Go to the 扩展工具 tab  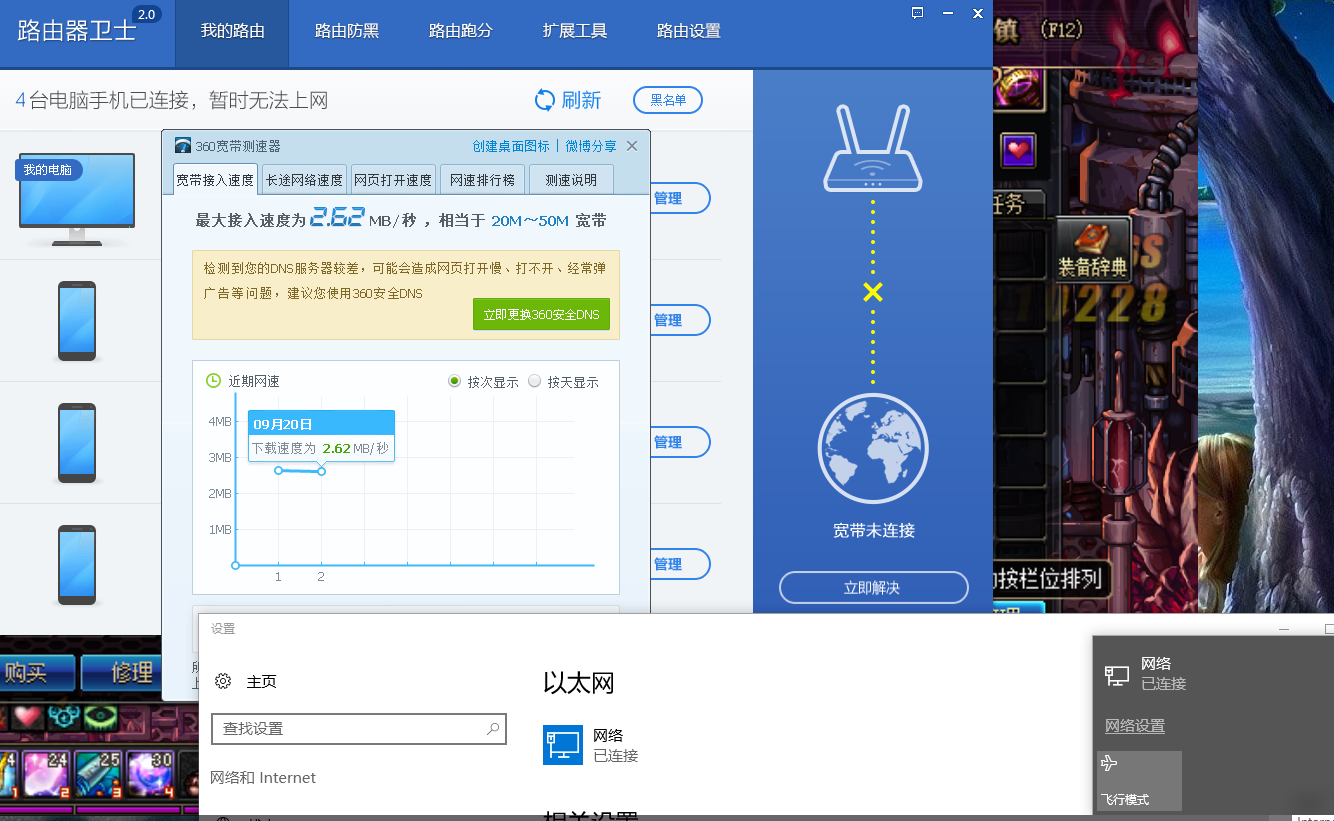574,31
